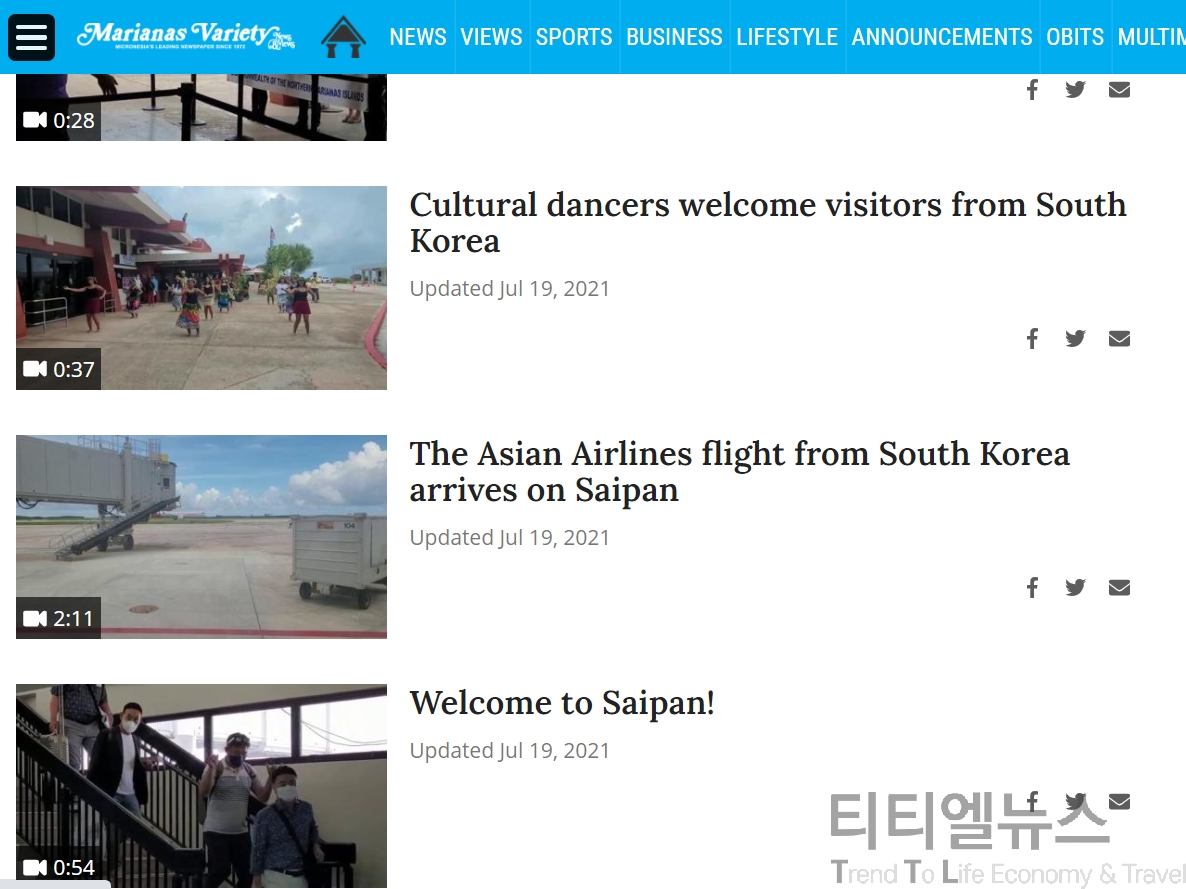Share Cultural dancers video on Facebook
1186x889 pixels.
pos(1032,338)
